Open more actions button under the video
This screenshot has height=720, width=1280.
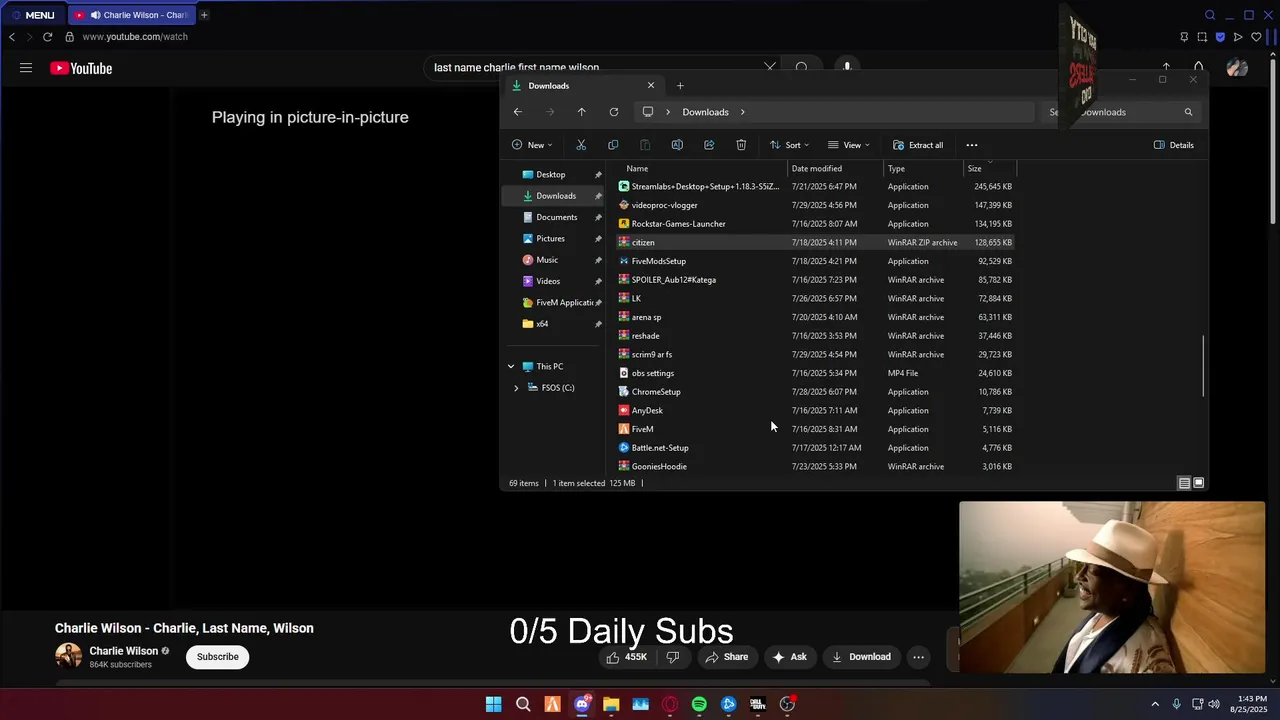pyautogui.click(x=918, y=657)
